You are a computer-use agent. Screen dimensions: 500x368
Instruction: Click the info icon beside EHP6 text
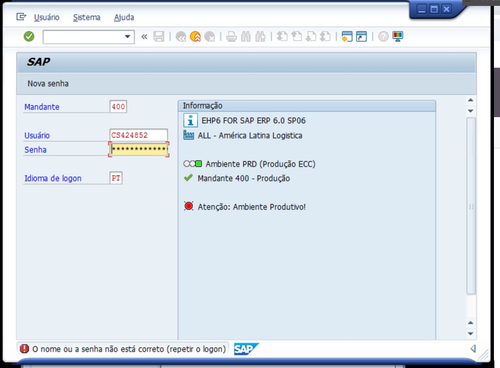coord(190,120)
